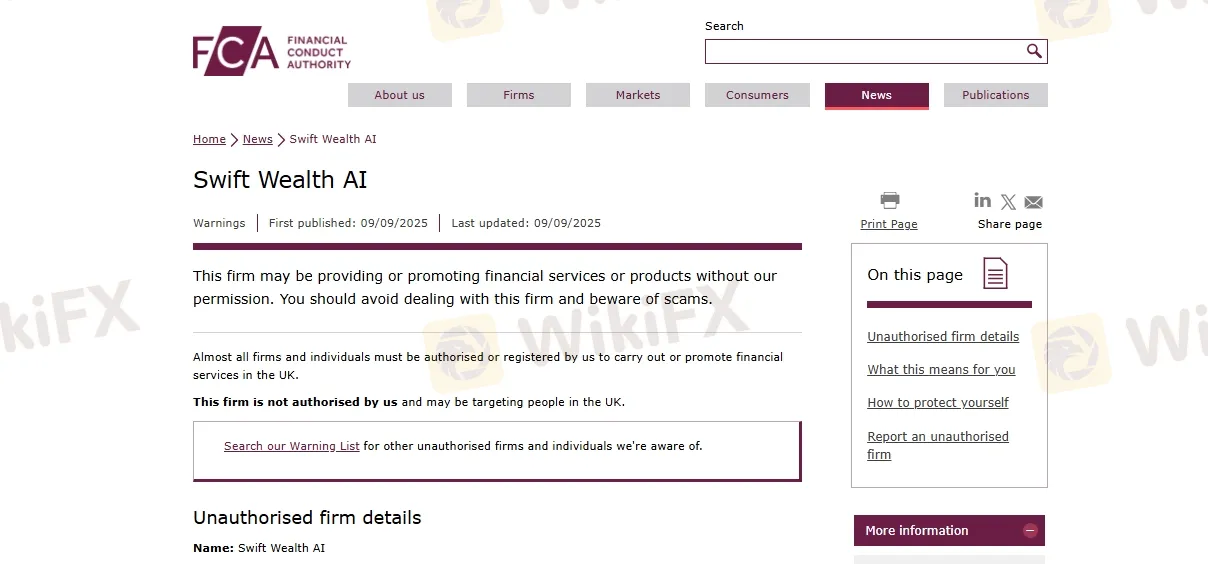Click the Home breadcrumb link
The image size is (1208, 564).
[209, 139]
